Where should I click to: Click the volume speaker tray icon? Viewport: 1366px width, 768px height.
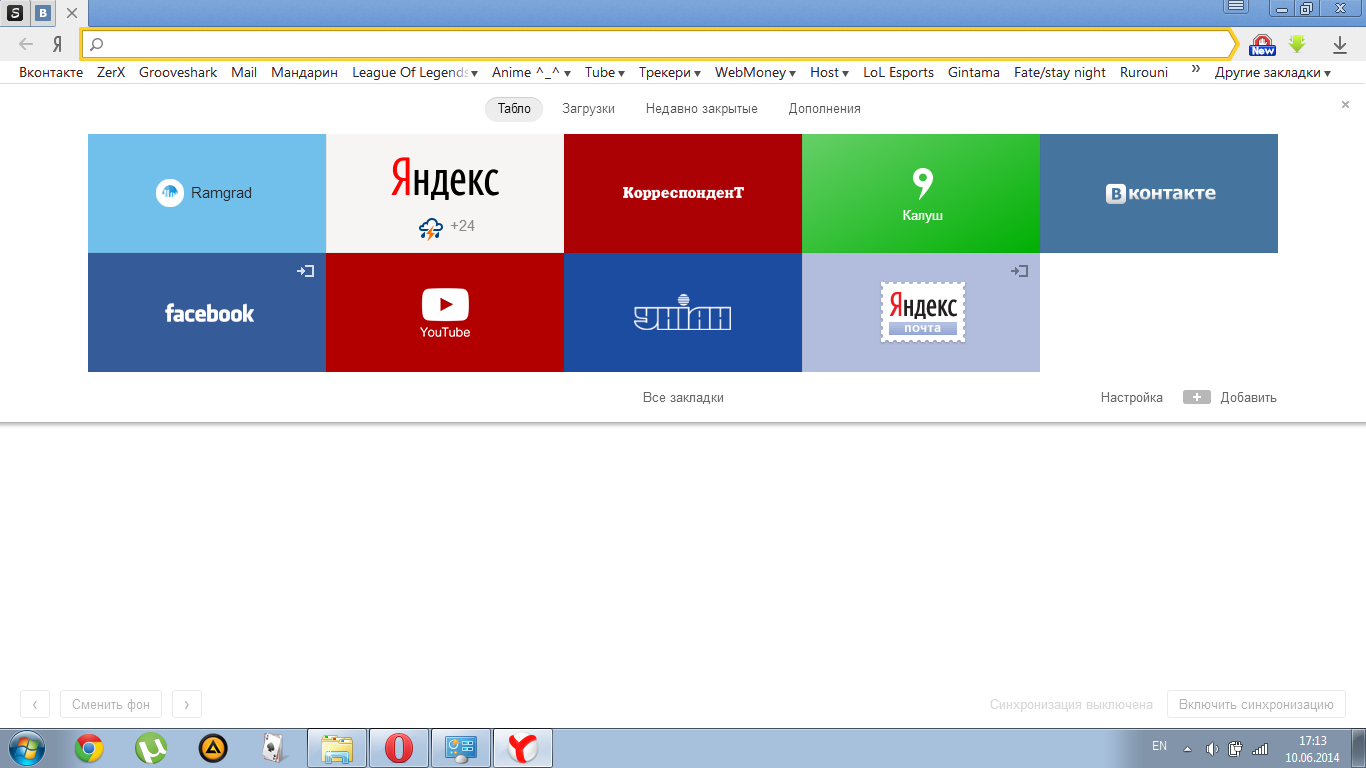(1212, 748)
